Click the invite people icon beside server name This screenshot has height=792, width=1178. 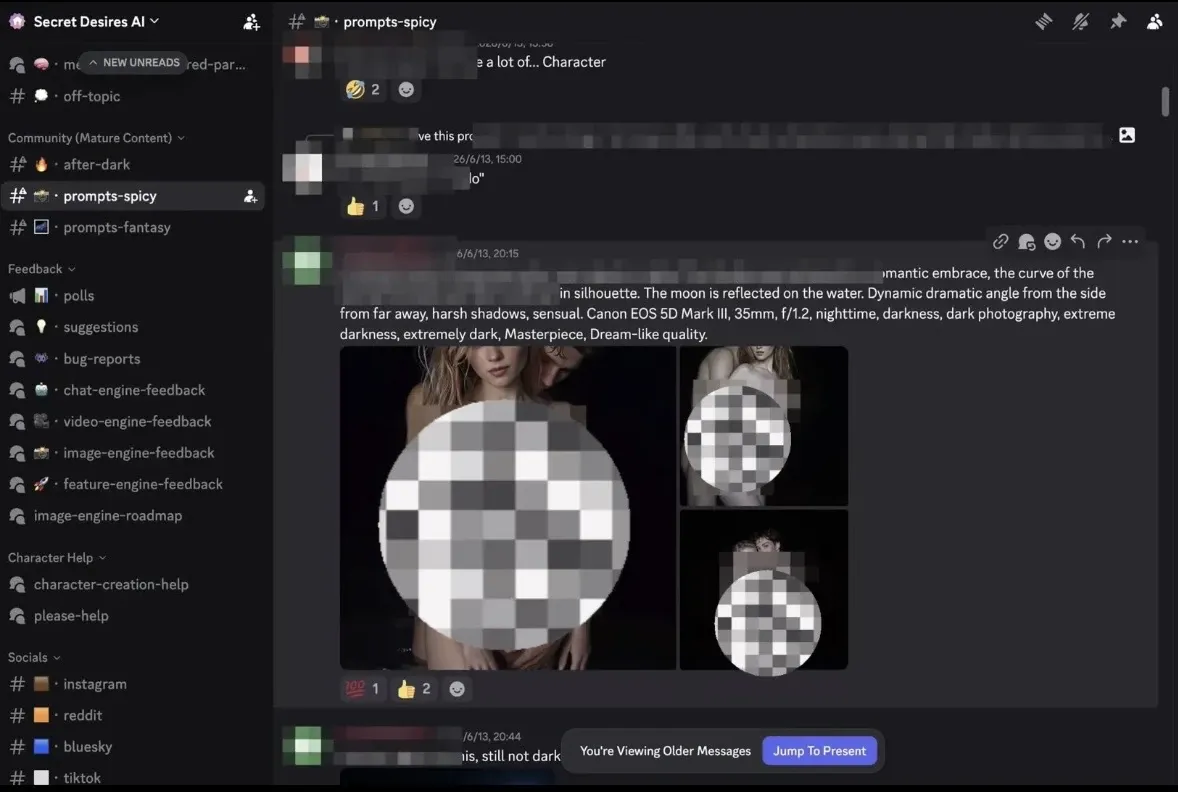tap(252, 23)
